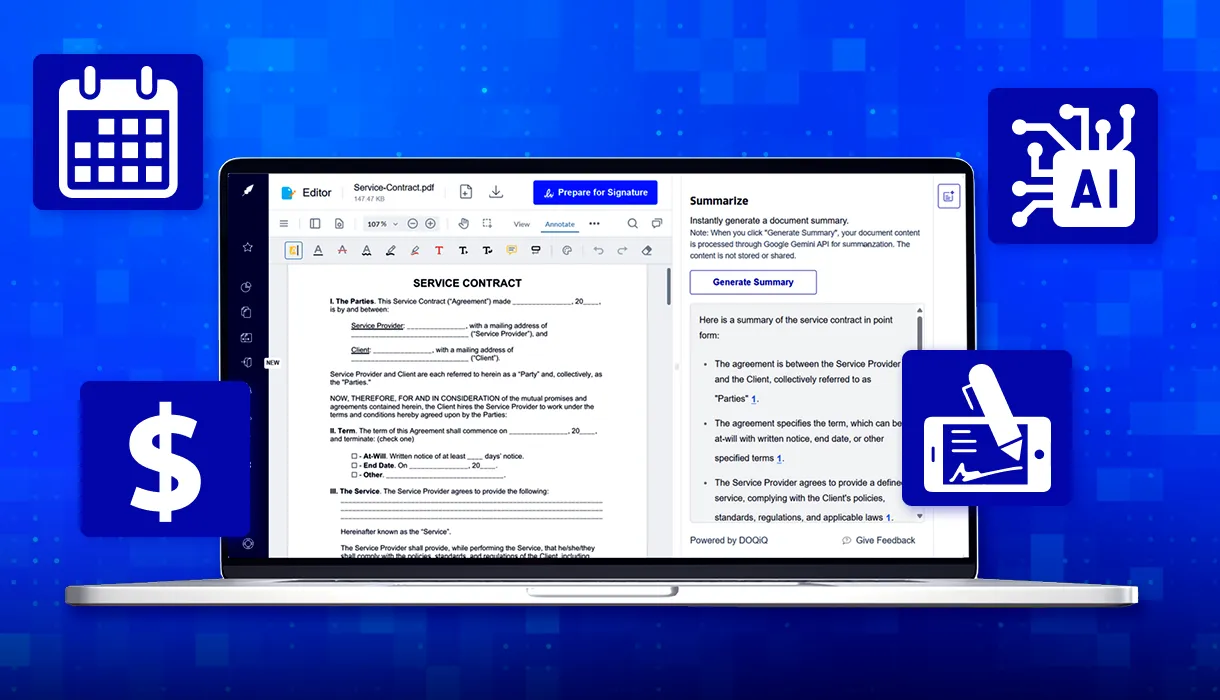Click the add file icon beside Service-Contract.pdf
This screenshot has height=700, width=1220.
[x=466, y=192]
